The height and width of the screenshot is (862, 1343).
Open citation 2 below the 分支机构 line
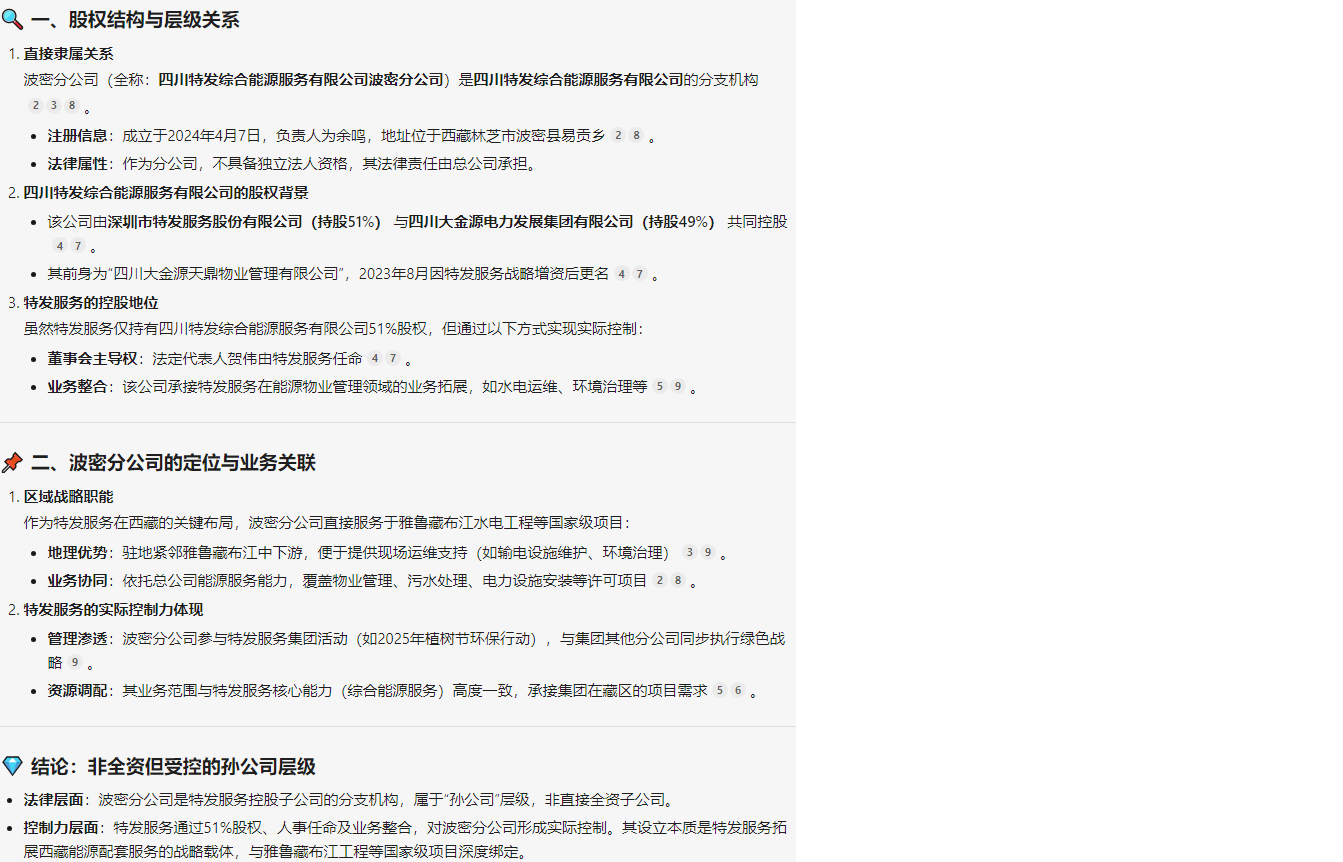(x=36, y=105)
